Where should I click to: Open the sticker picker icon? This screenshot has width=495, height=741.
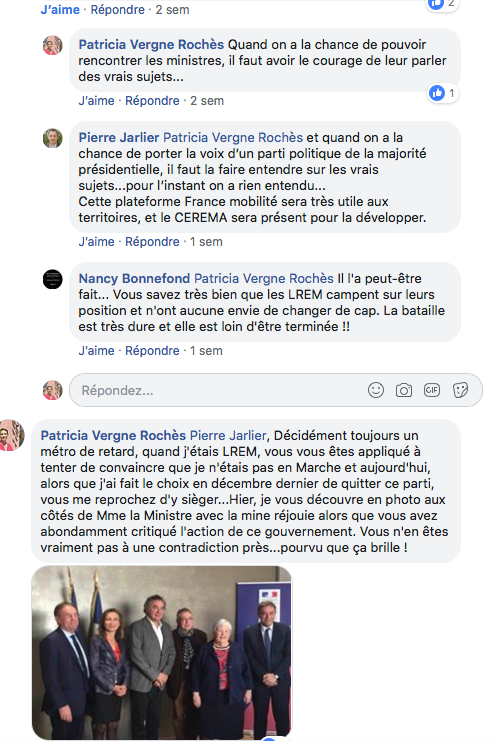coord(460,390)
